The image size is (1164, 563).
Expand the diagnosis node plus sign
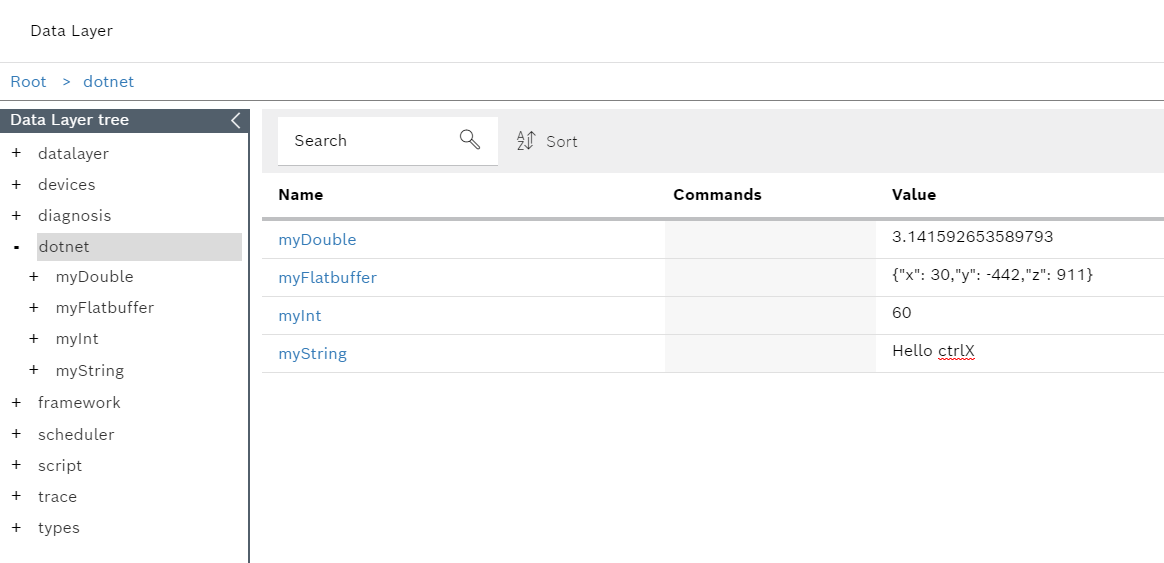tap(16, 216)
